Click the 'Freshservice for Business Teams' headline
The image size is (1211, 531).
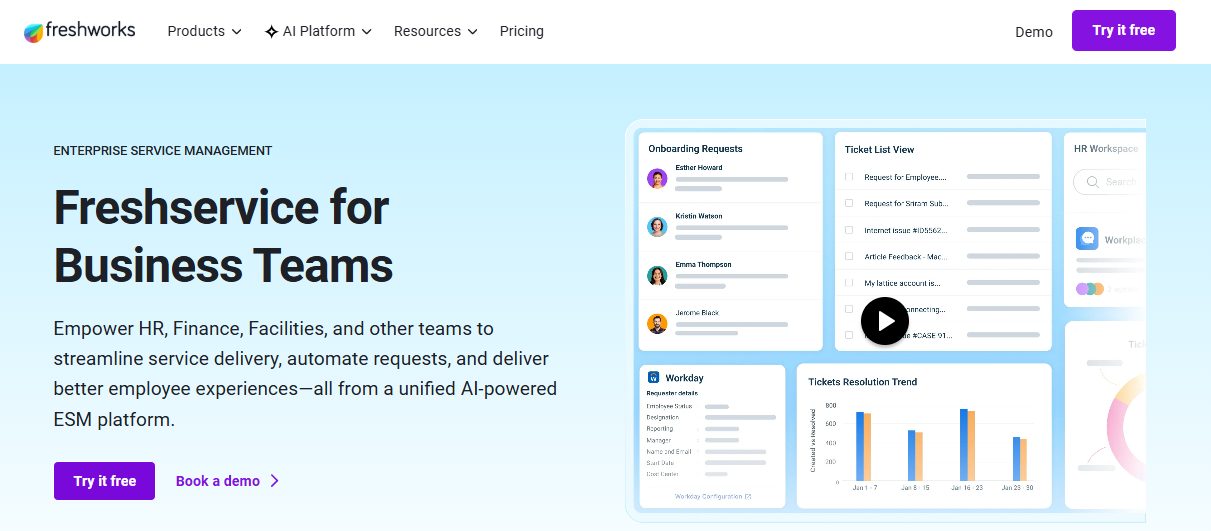click(x=223, y=237)
